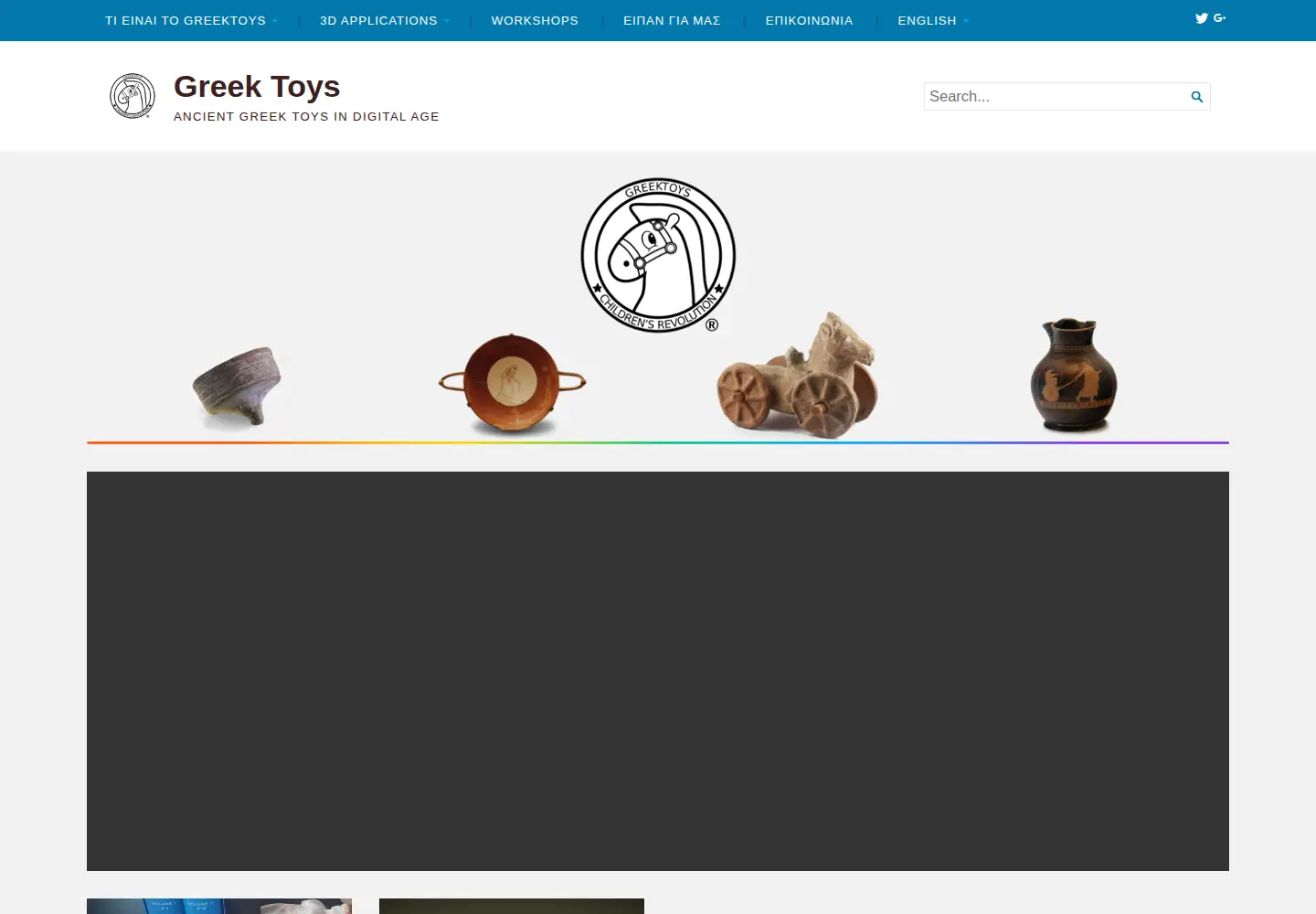Select the wheeled clay horse toy
The image size is (1316, 914).
point(798,376)
